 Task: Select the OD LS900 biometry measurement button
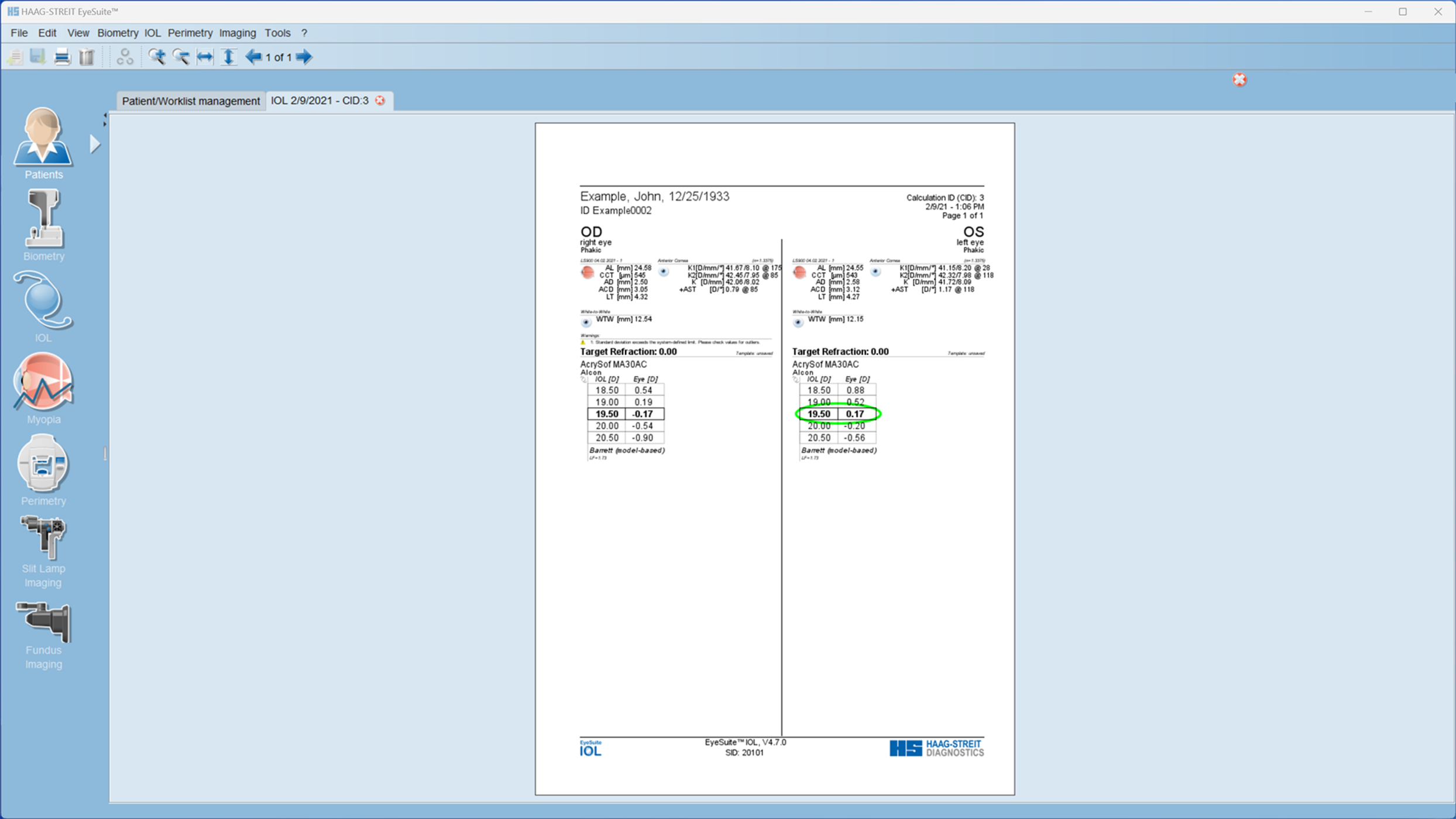point(587,272)
